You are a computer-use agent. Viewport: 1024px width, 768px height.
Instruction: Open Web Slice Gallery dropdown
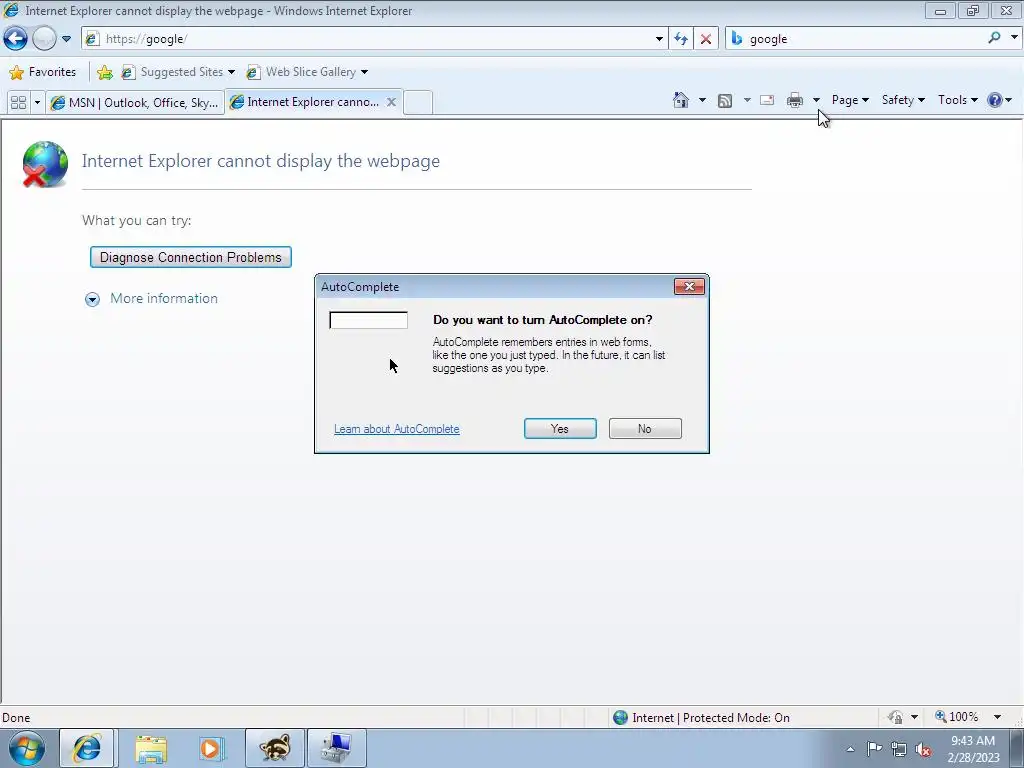tap(307, 72)
